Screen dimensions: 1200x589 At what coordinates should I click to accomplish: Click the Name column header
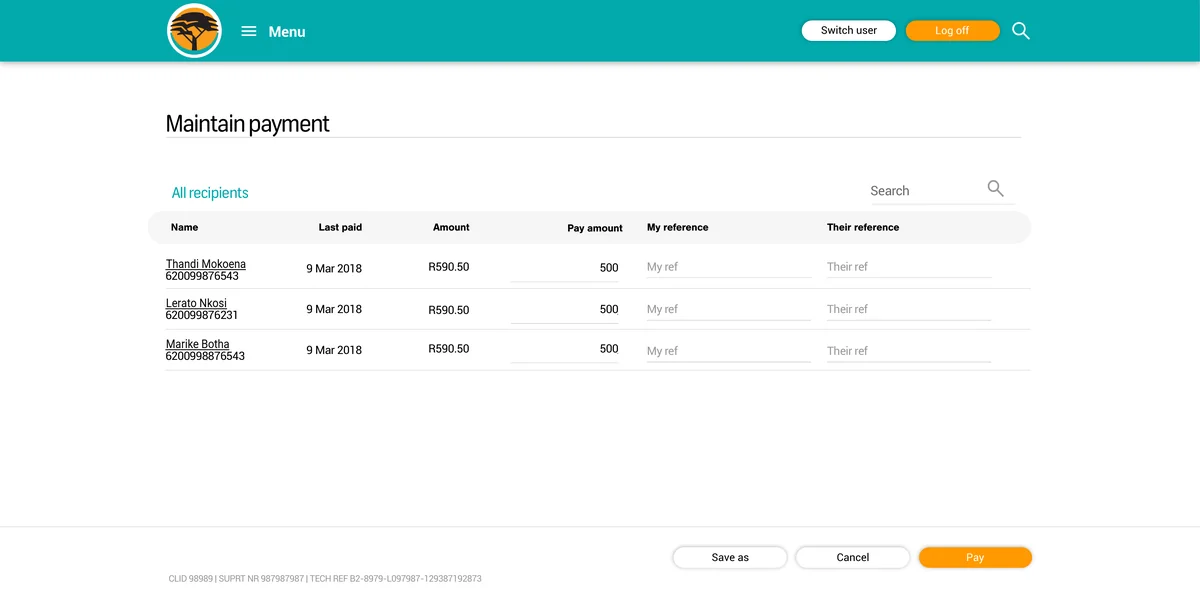(x=185, y=227)
